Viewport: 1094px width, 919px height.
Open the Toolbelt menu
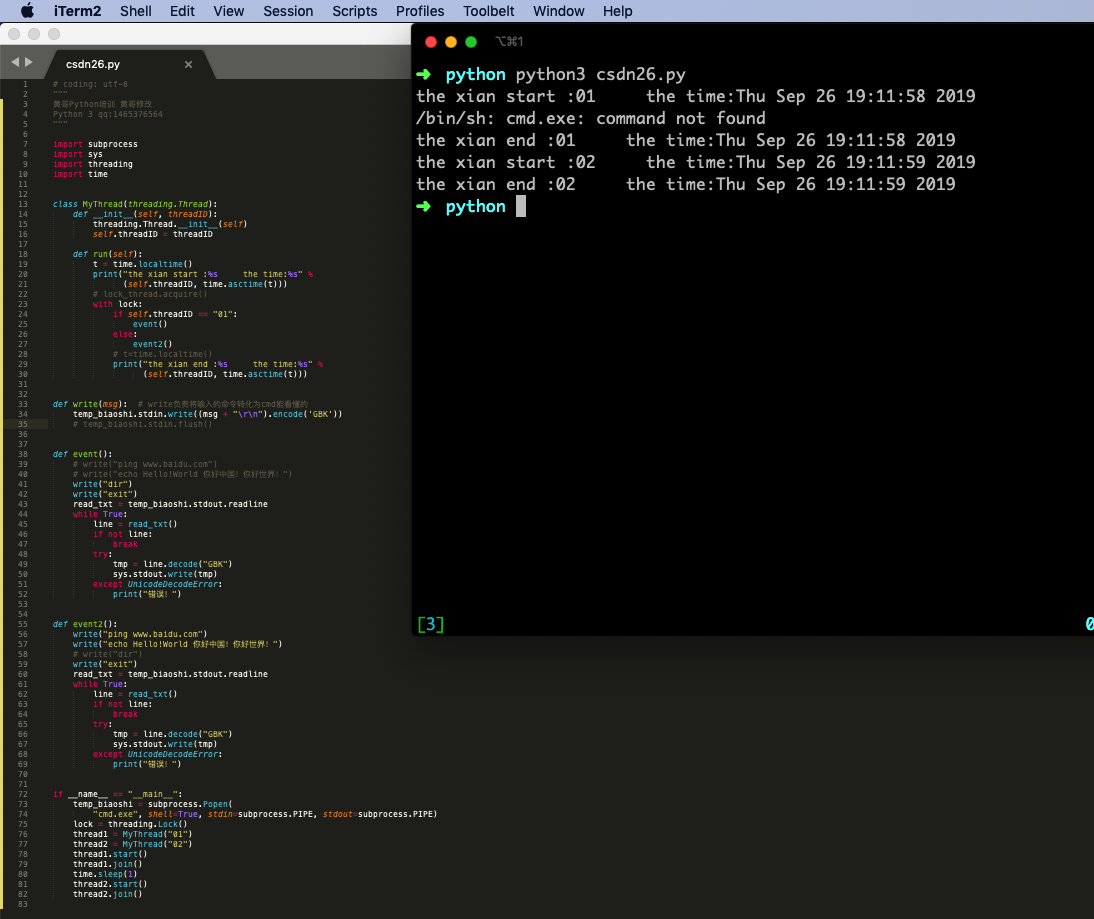tap(488, 11)
